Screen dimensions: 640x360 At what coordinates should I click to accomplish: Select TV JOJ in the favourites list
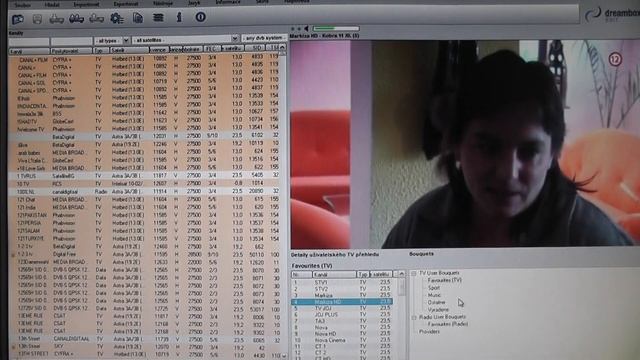coord(342,308)
